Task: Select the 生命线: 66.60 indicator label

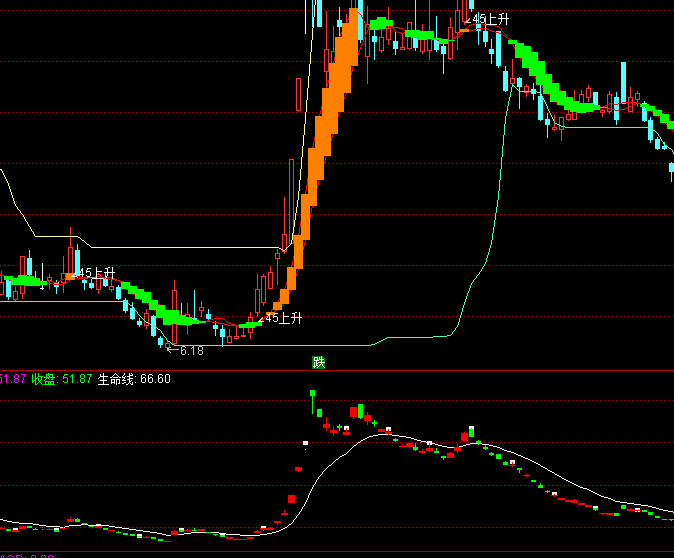Action: pos(134,379)
